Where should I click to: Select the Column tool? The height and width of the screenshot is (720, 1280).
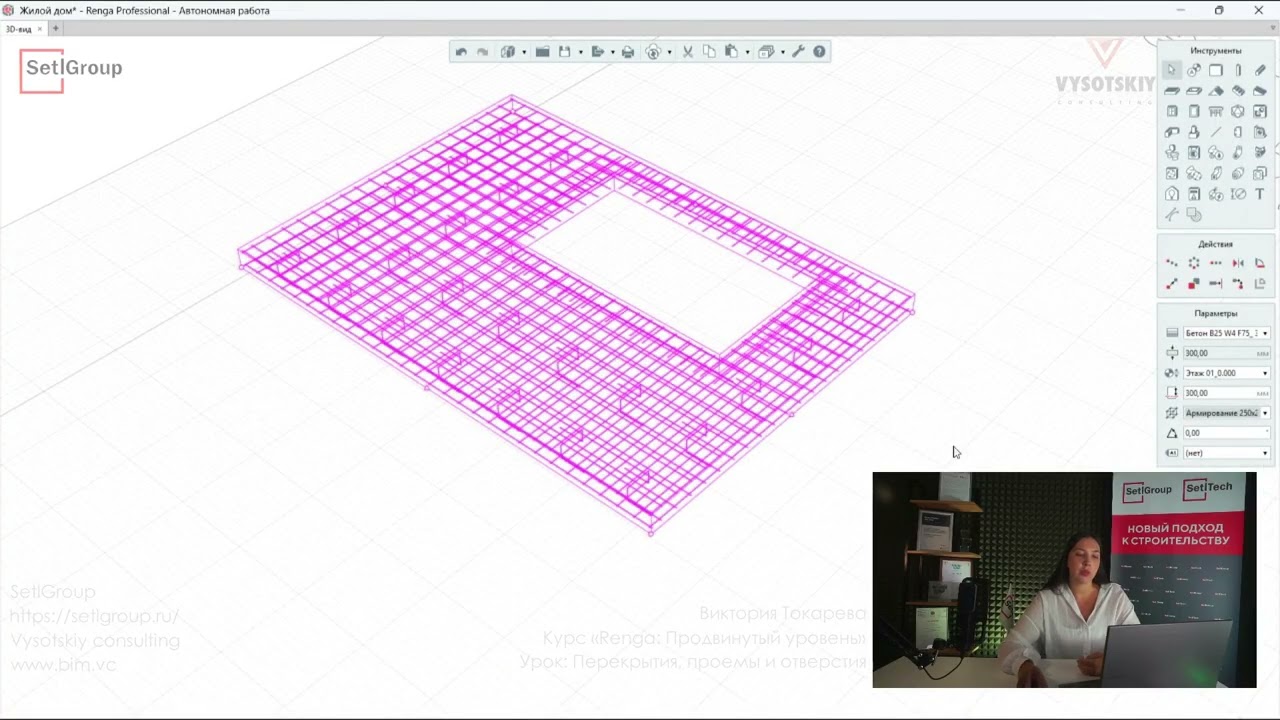coord(1238,70)
